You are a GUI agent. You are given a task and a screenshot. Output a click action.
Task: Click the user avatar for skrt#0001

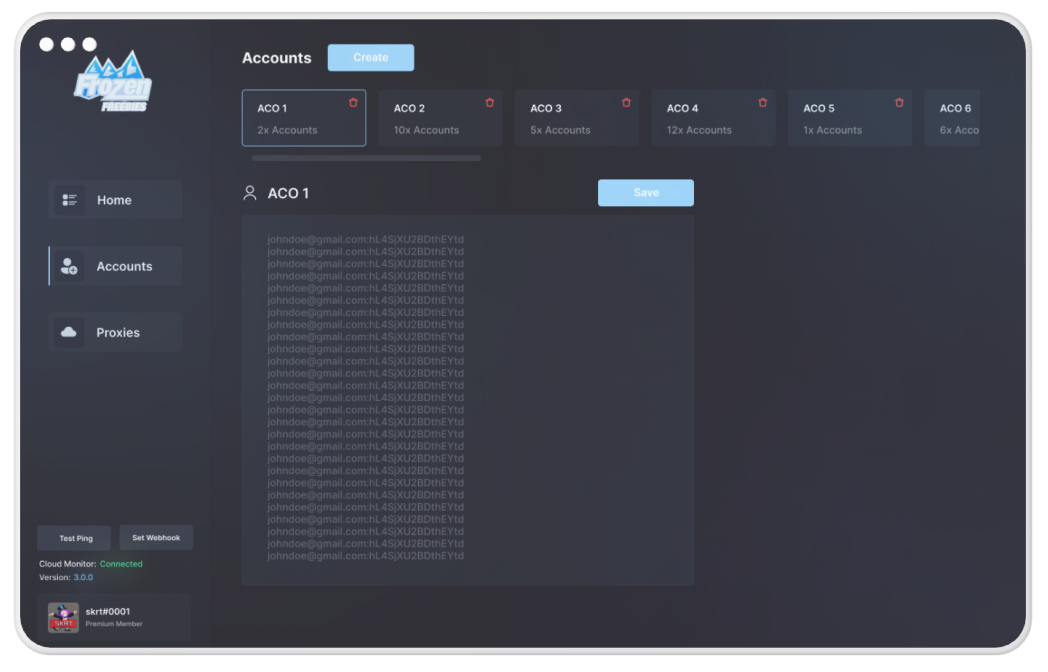[63, 617]
